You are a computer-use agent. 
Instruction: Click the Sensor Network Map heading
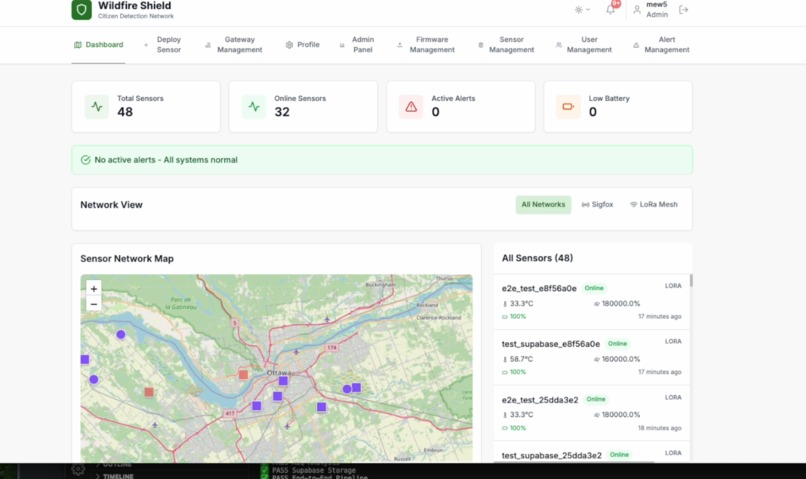(127, 259)
